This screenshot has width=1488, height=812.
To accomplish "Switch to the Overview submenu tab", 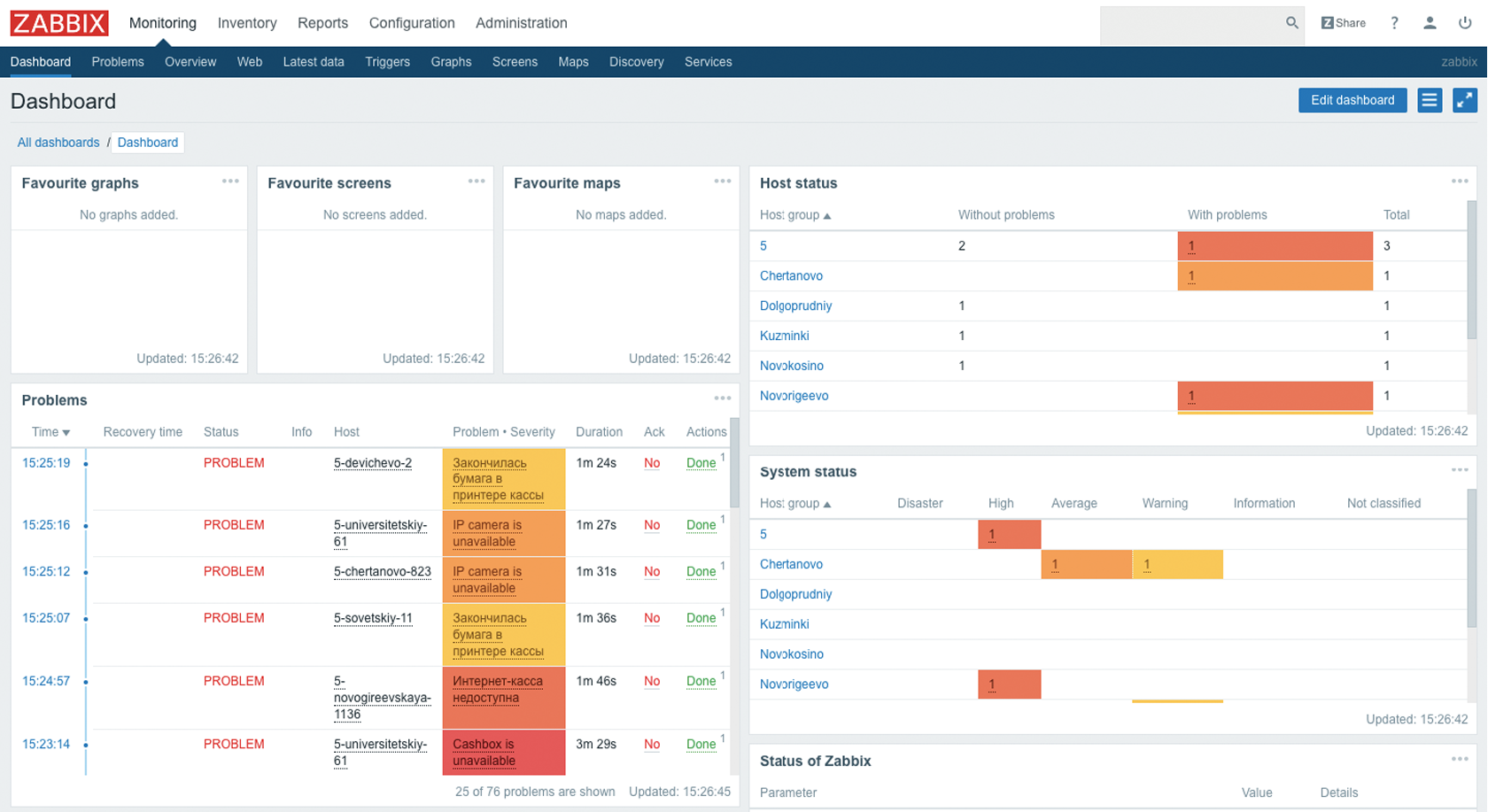I will [190, 62].
